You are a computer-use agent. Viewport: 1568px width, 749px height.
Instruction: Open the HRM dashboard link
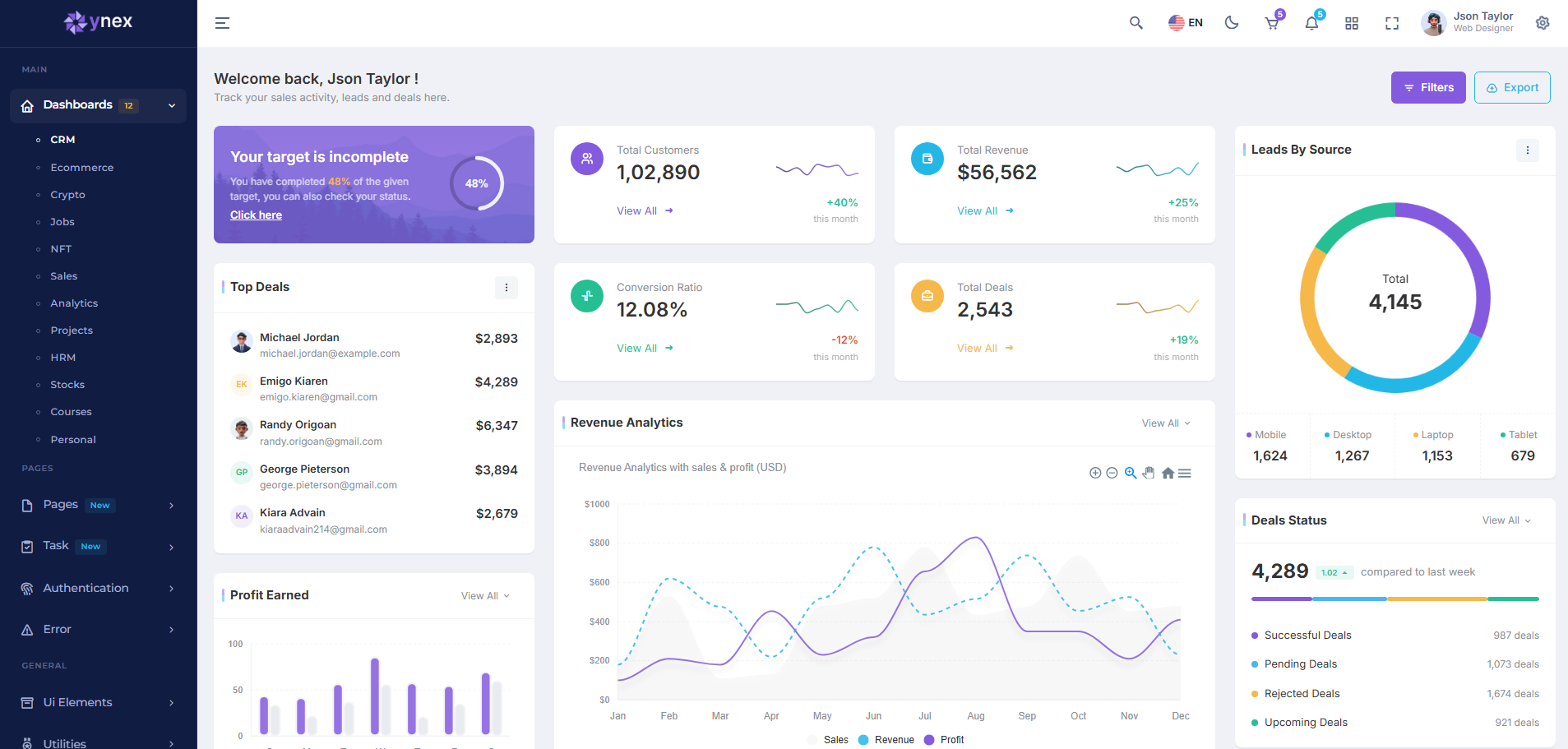[62, 358]
